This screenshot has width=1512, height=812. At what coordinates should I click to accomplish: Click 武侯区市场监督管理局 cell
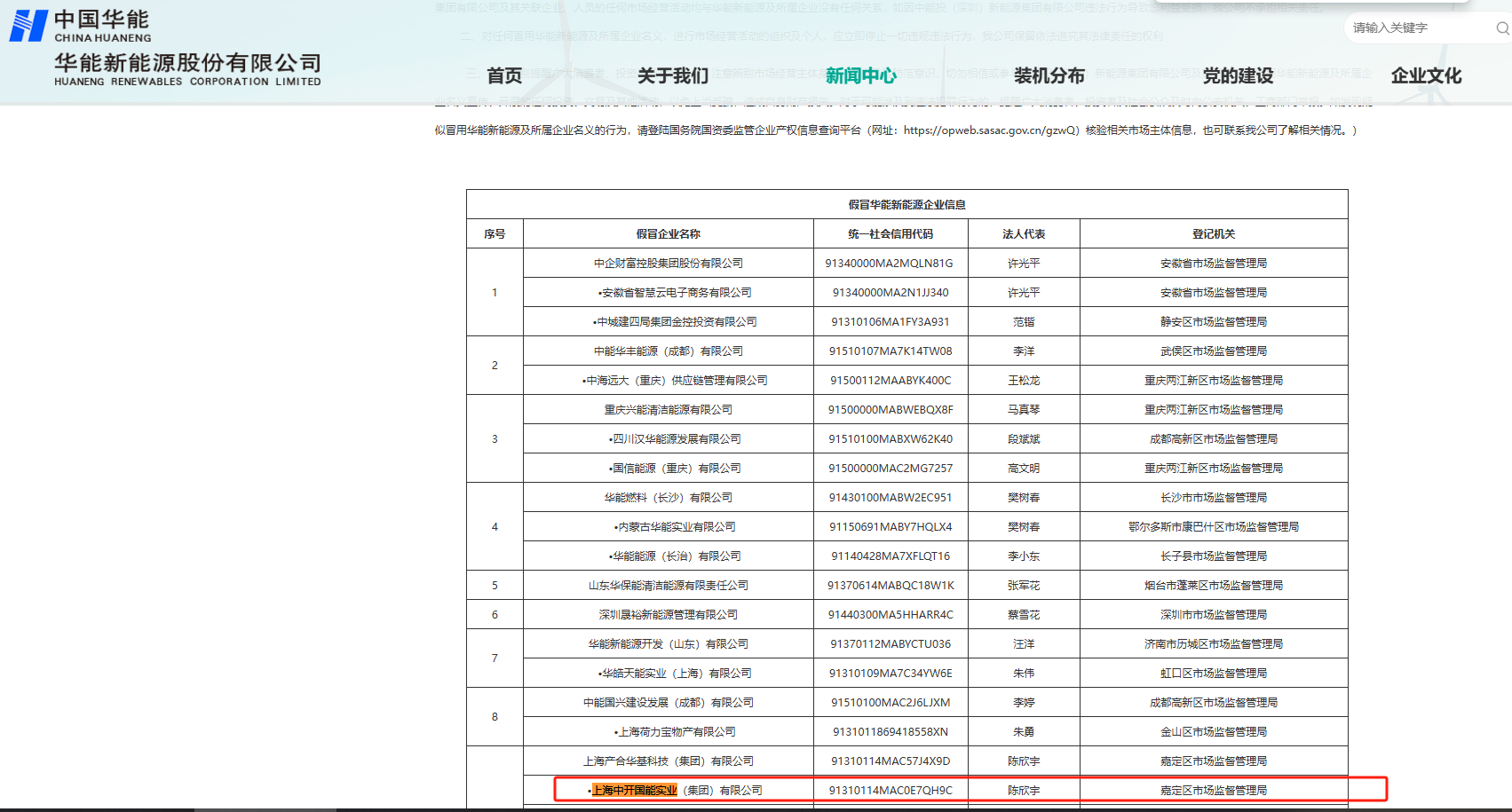coord(1214,351)
